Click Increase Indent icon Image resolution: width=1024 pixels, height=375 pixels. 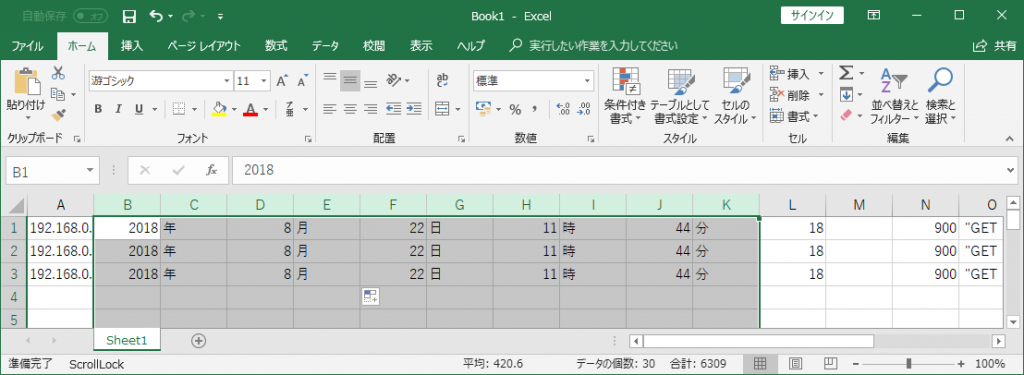pos(414,108)
